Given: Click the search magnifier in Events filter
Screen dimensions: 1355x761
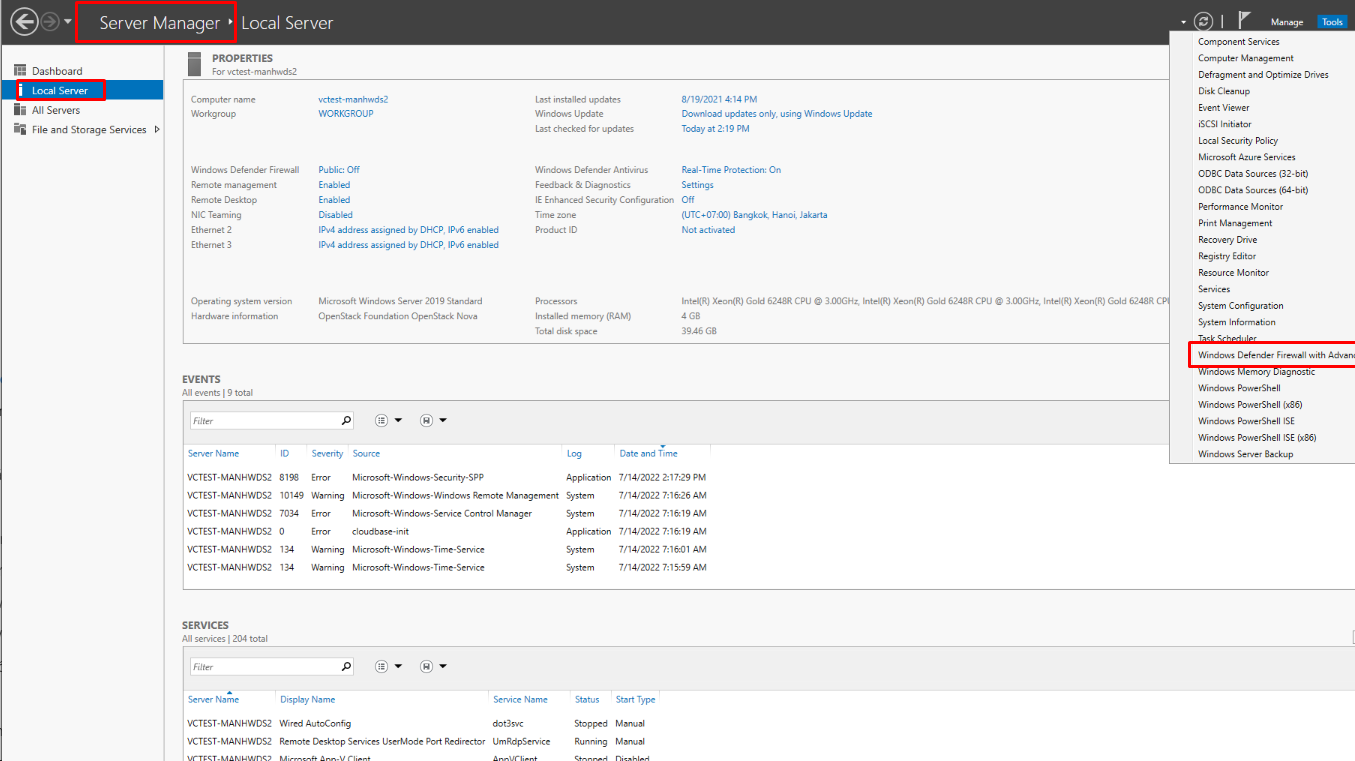Looking at the screenshot, I should click(x=346, y=419).
